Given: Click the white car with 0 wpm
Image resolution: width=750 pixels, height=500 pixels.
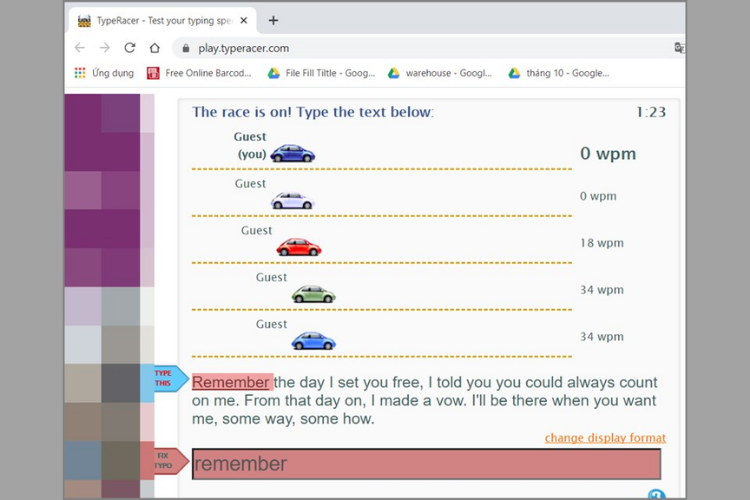Looking at the screenshot, I should click(x=292, y=200).
